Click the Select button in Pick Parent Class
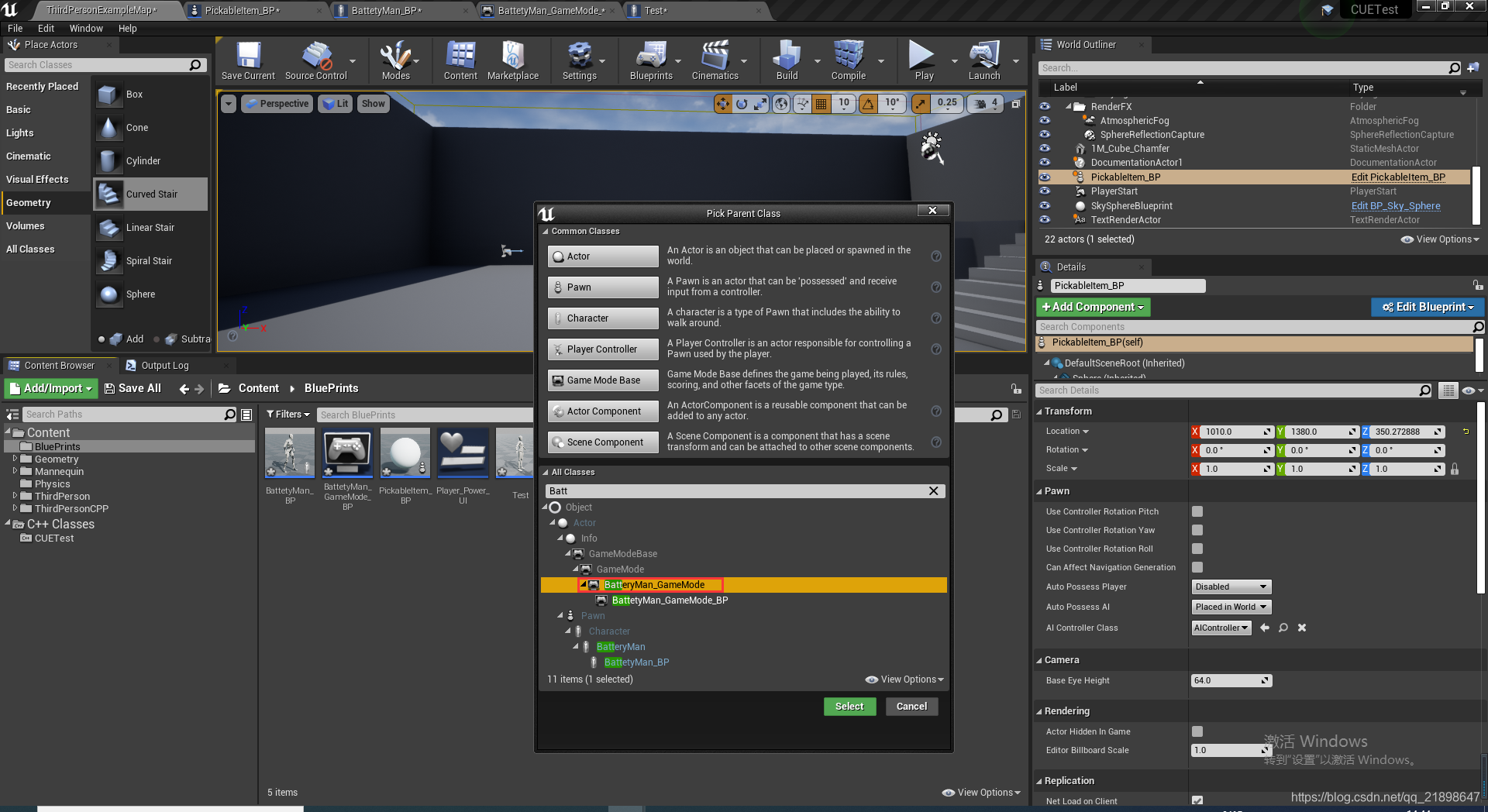The width and height of the screenshot is (1488, 812). click(849, 706)
